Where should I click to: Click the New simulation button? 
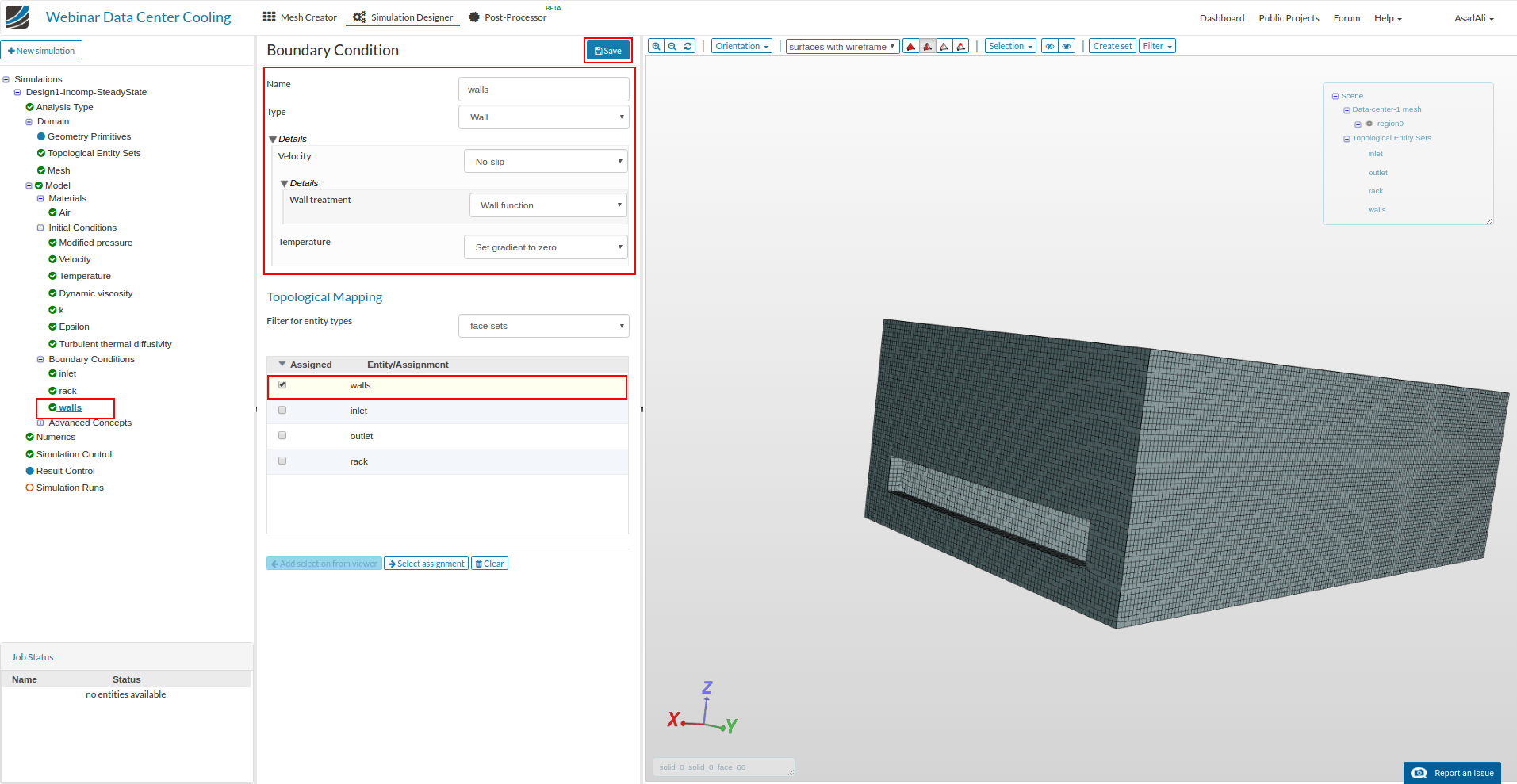point(41,51)
